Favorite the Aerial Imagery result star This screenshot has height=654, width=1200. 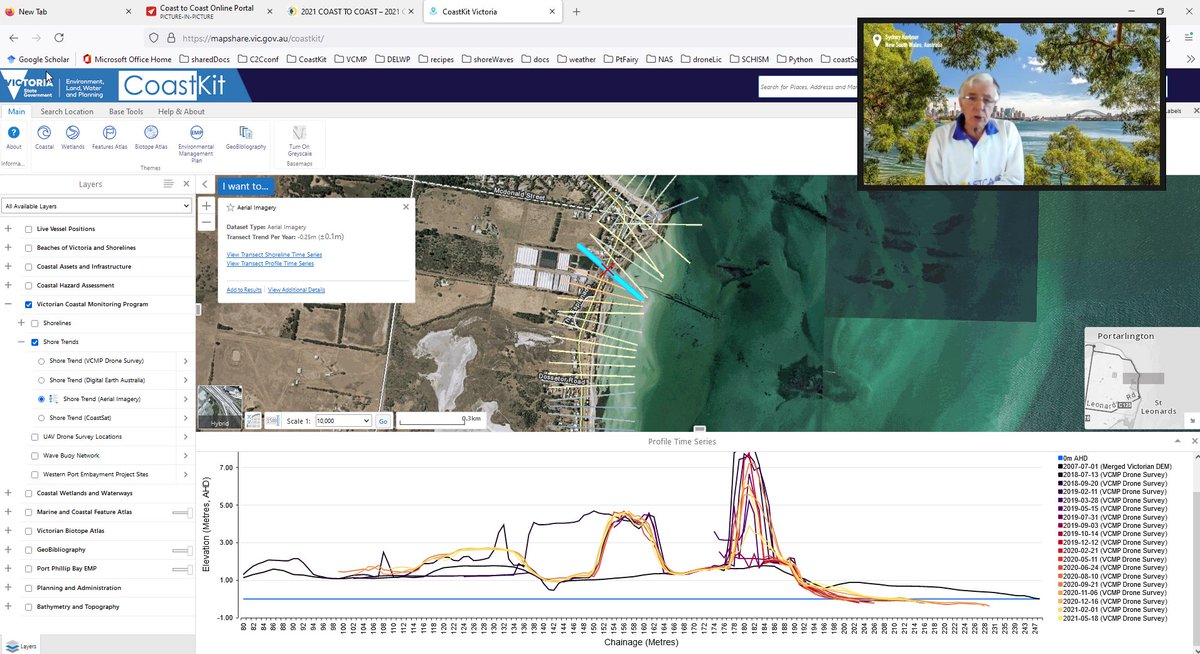(x=231, y=208)
